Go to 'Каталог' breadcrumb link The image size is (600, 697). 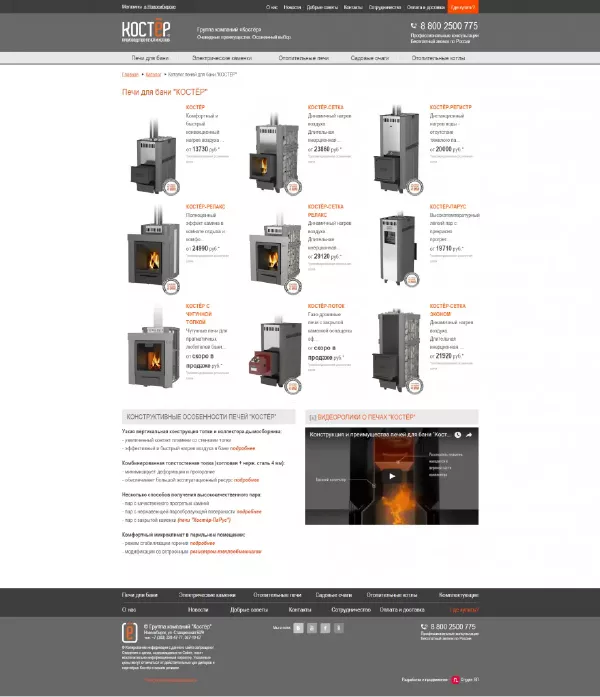(x=153, y=74)
